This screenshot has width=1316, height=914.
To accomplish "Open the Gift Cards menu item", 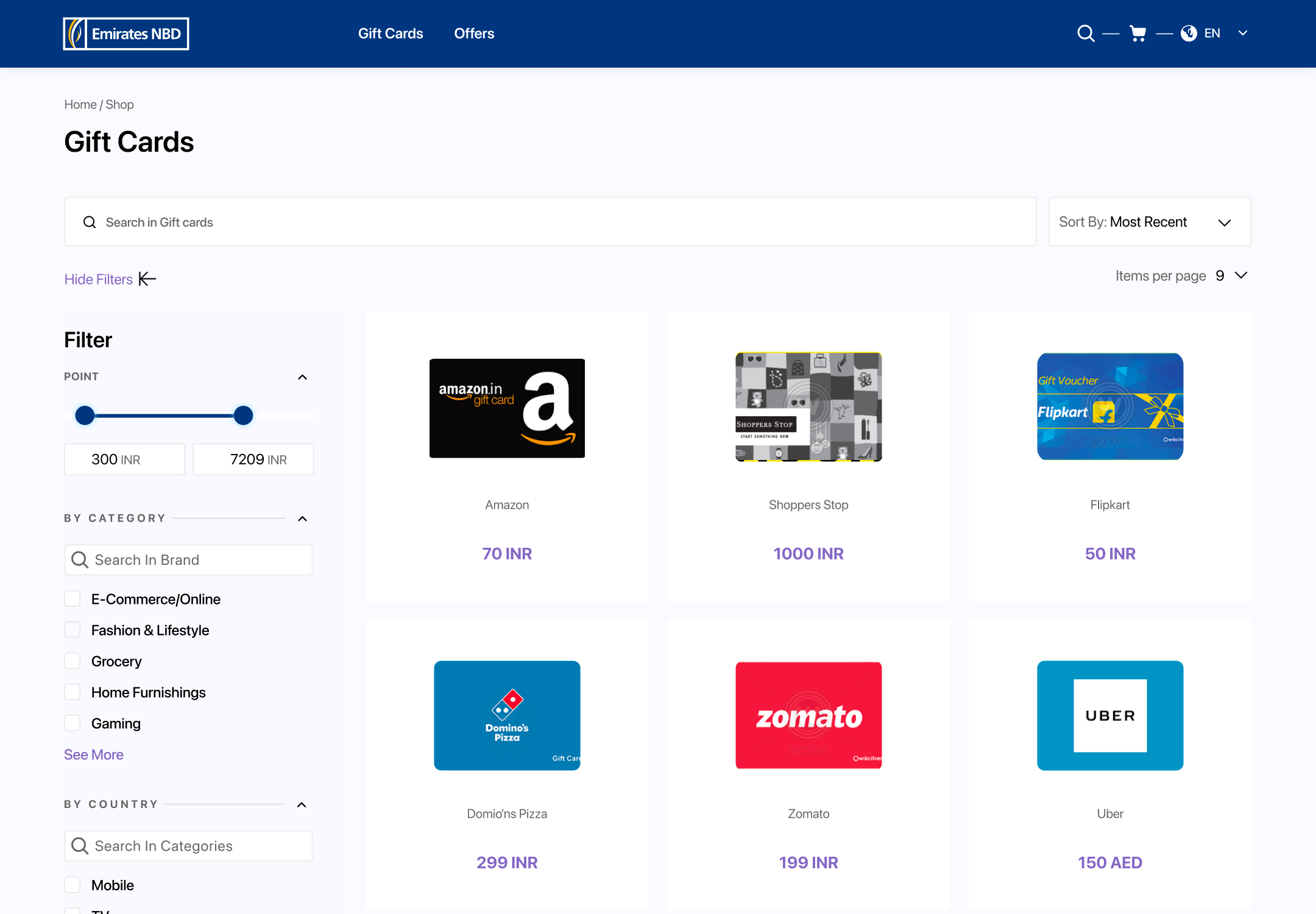I will coord(391,34).
